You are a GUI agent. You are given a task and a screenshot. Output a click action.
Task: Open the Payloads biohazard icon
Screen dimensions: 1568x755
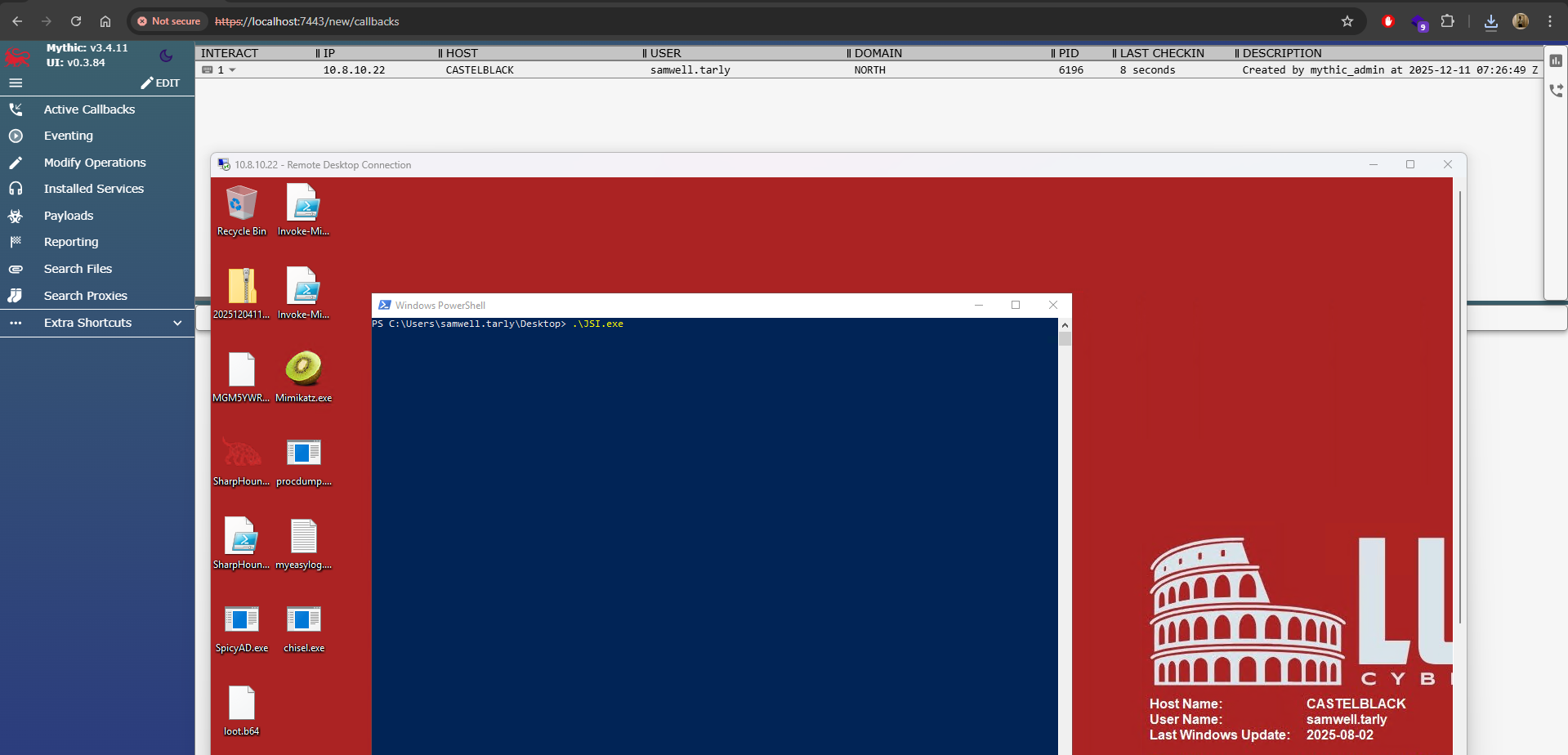[16, 216]
